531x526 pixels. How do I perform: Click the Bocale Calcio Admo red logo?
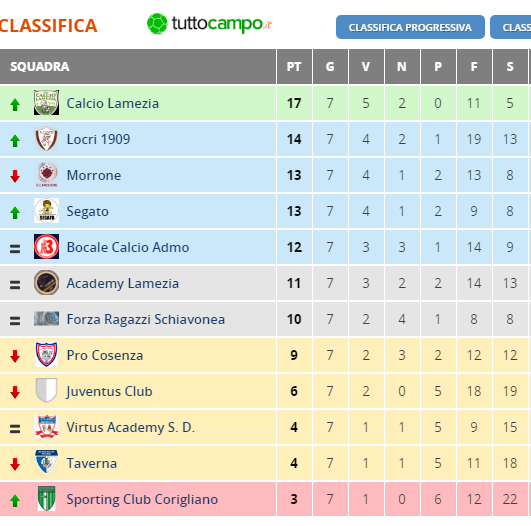[46, 247]
